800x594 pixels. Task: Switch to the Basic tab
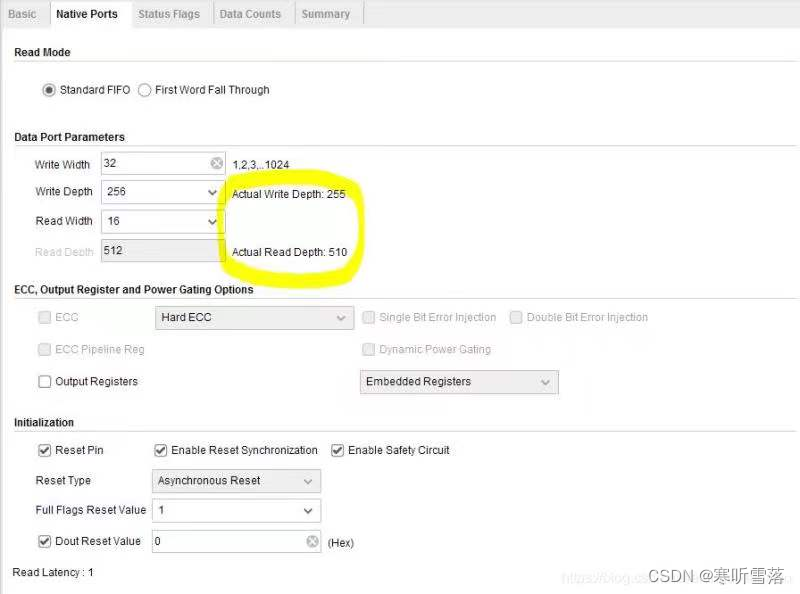click(22, 14)
